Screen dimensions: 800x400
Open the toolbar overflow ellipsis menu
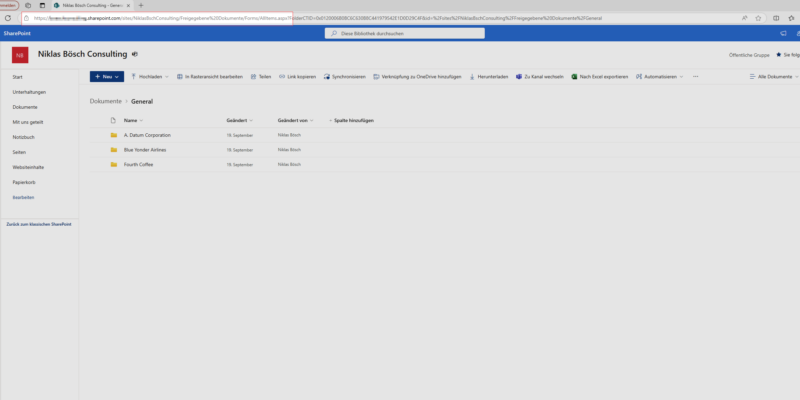click(695, 77)
